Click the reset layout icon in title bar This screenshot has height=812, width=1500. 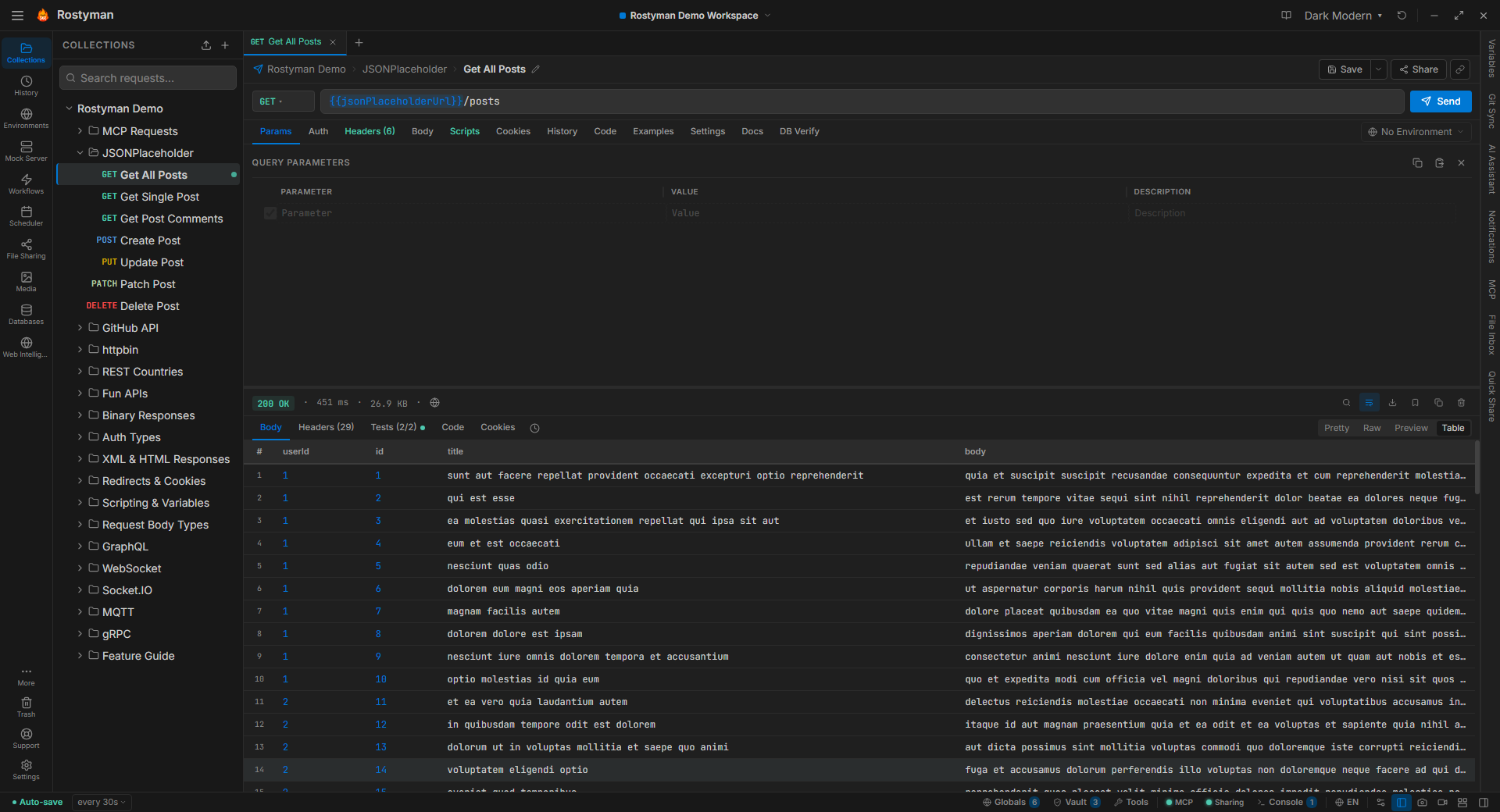tap(1402, 16)
